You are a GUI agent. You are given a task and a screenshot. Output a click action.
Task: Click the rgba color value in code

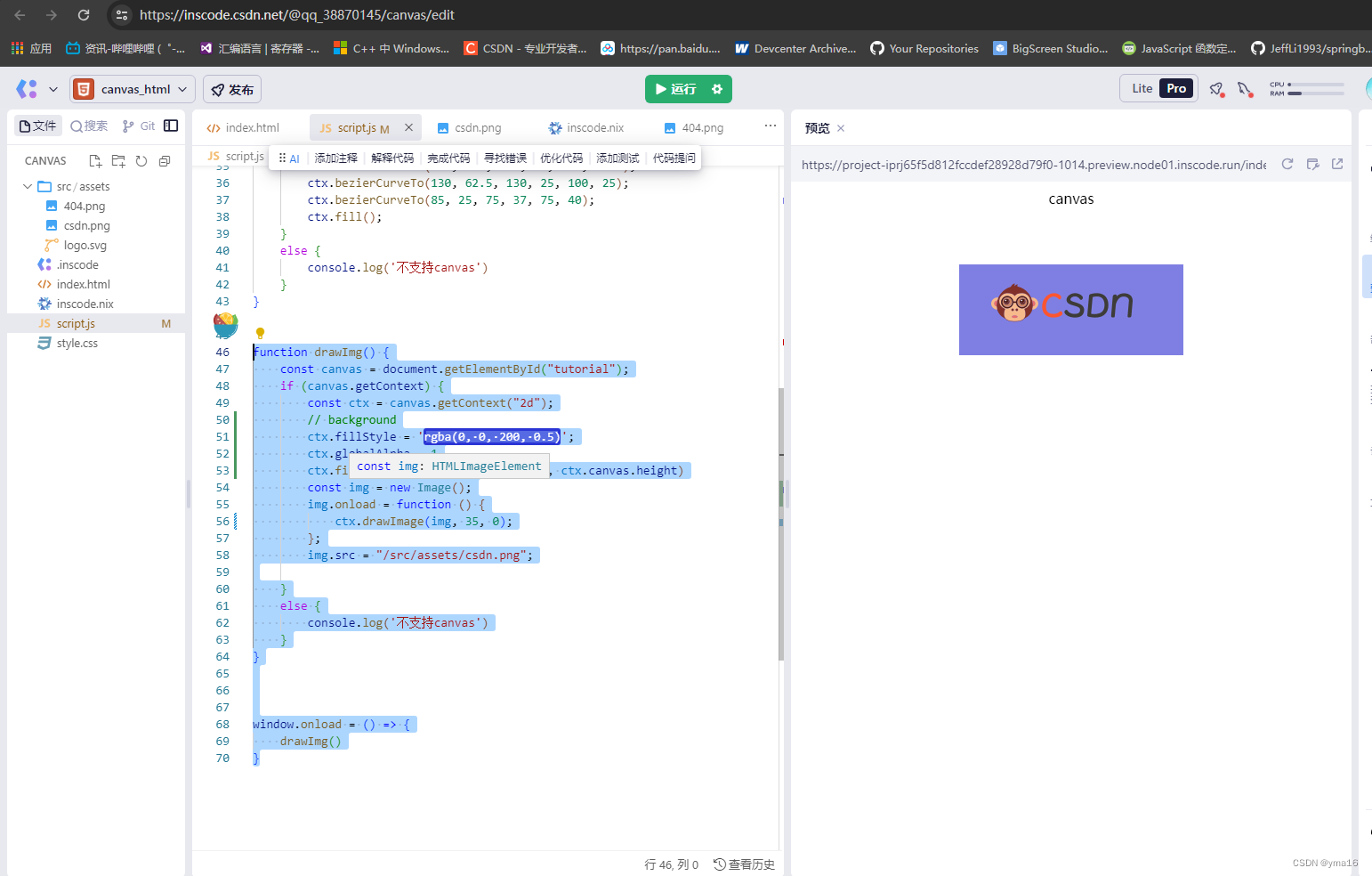[492, 436]
